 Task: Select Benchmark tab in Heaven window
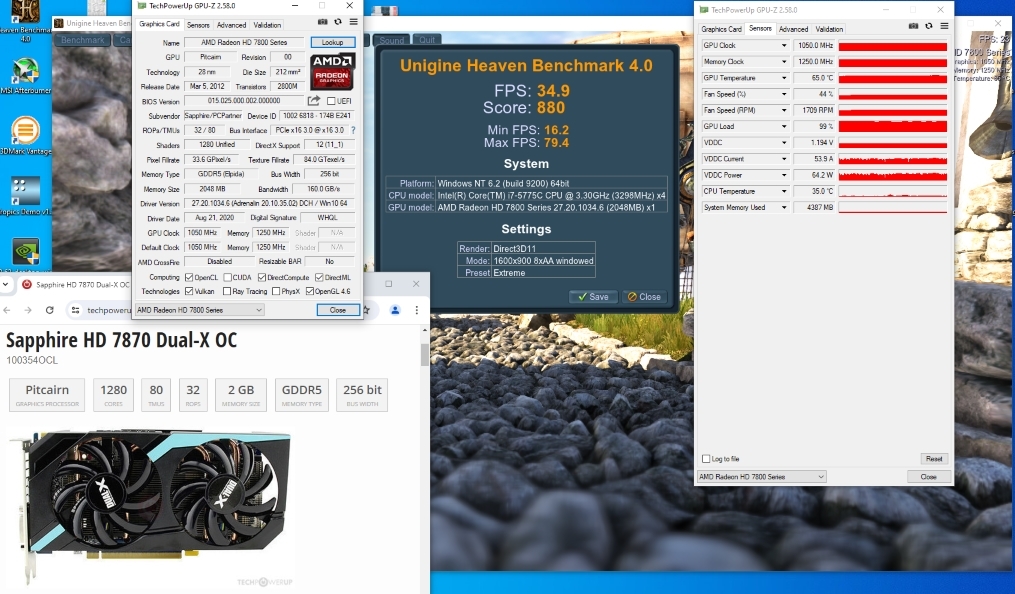(82, 40)
